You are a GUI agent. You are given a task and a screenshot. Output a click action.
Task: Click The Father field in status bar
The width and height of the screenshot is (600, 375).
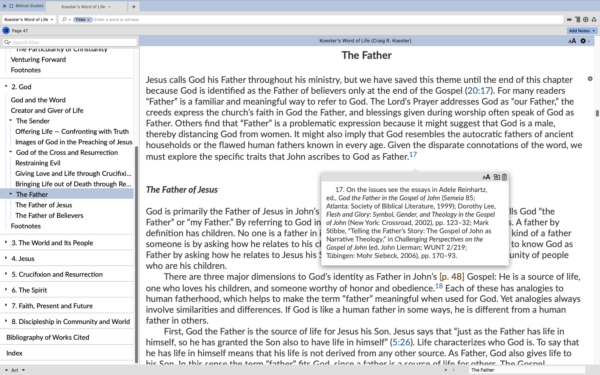[x=527, y=370]
